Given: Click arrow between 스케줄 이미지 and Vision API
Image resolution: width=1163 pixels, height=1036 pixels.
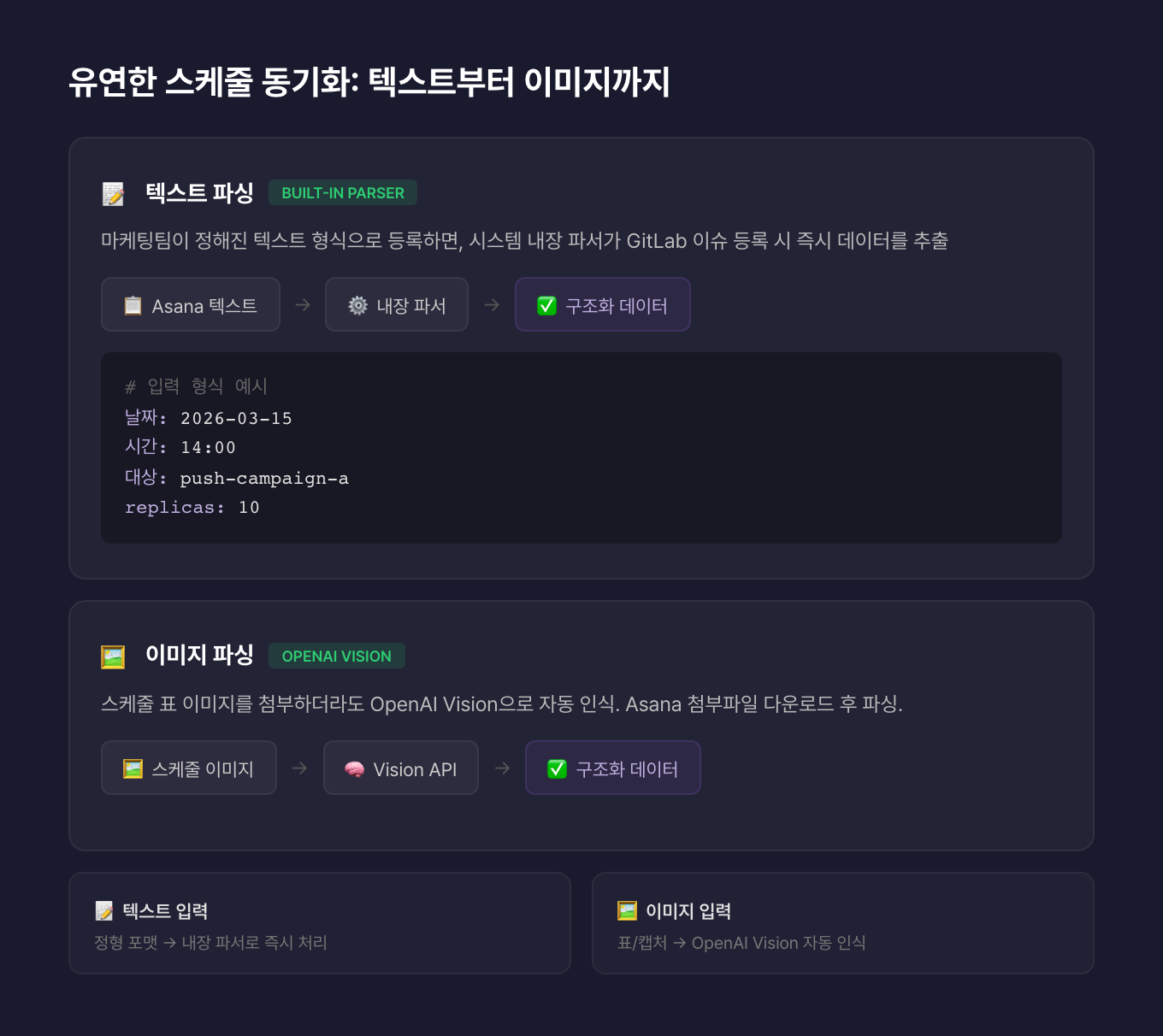Looking at the screenshot, I should pyautogui.click(x=299, y=768).
